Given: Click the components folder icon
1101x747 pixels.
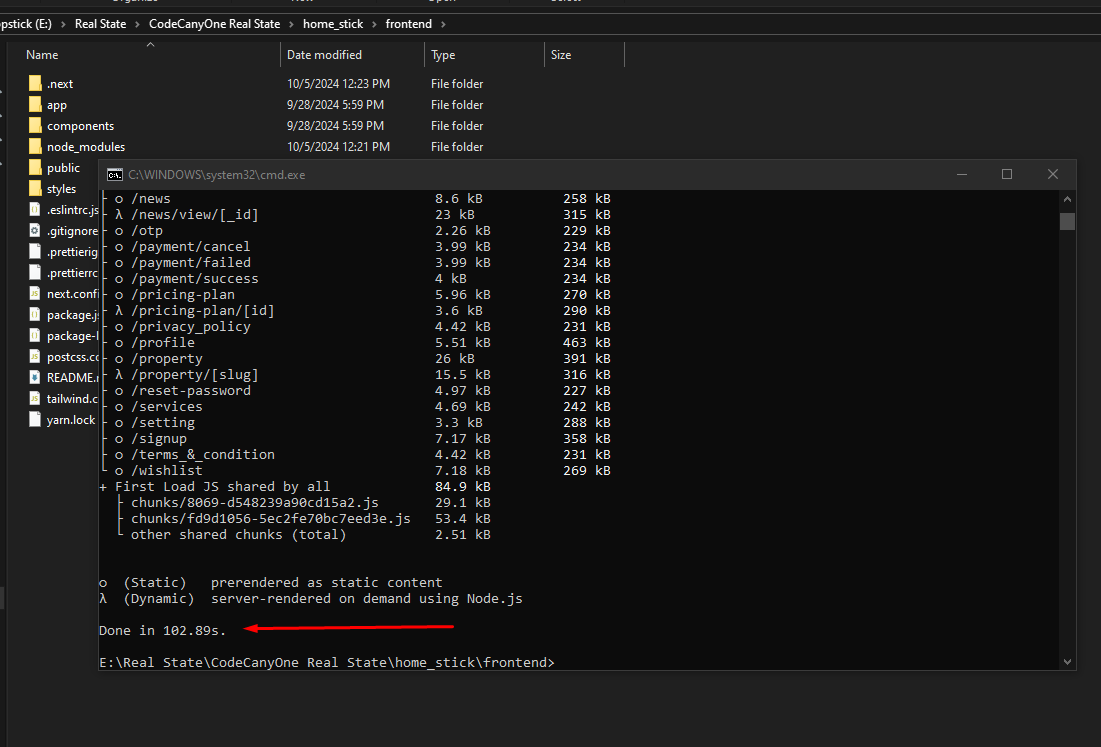Looking at the screenshot, I should coord(35,126).
